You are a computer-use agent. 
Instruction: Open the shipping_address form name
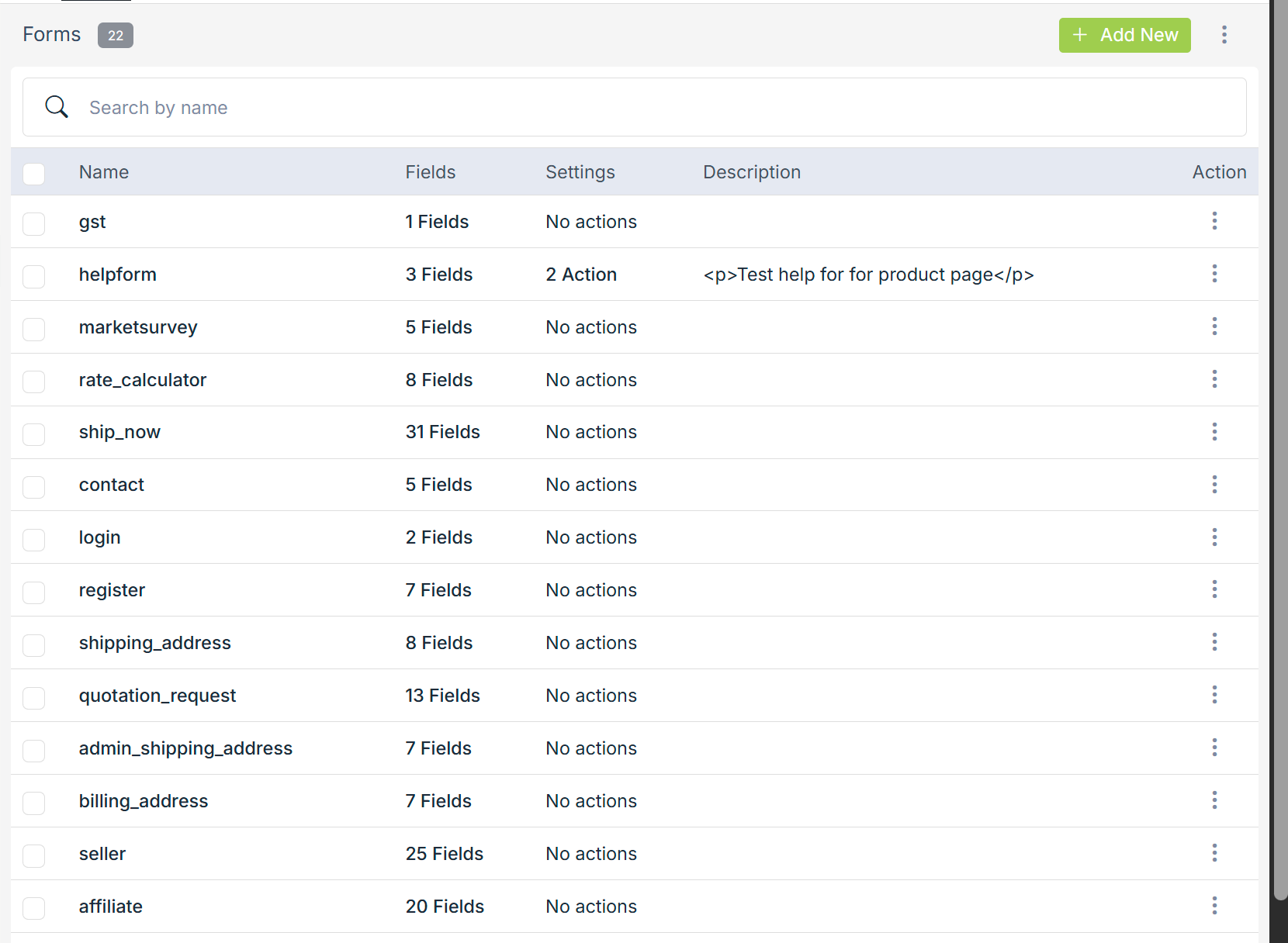click(154, 643)
